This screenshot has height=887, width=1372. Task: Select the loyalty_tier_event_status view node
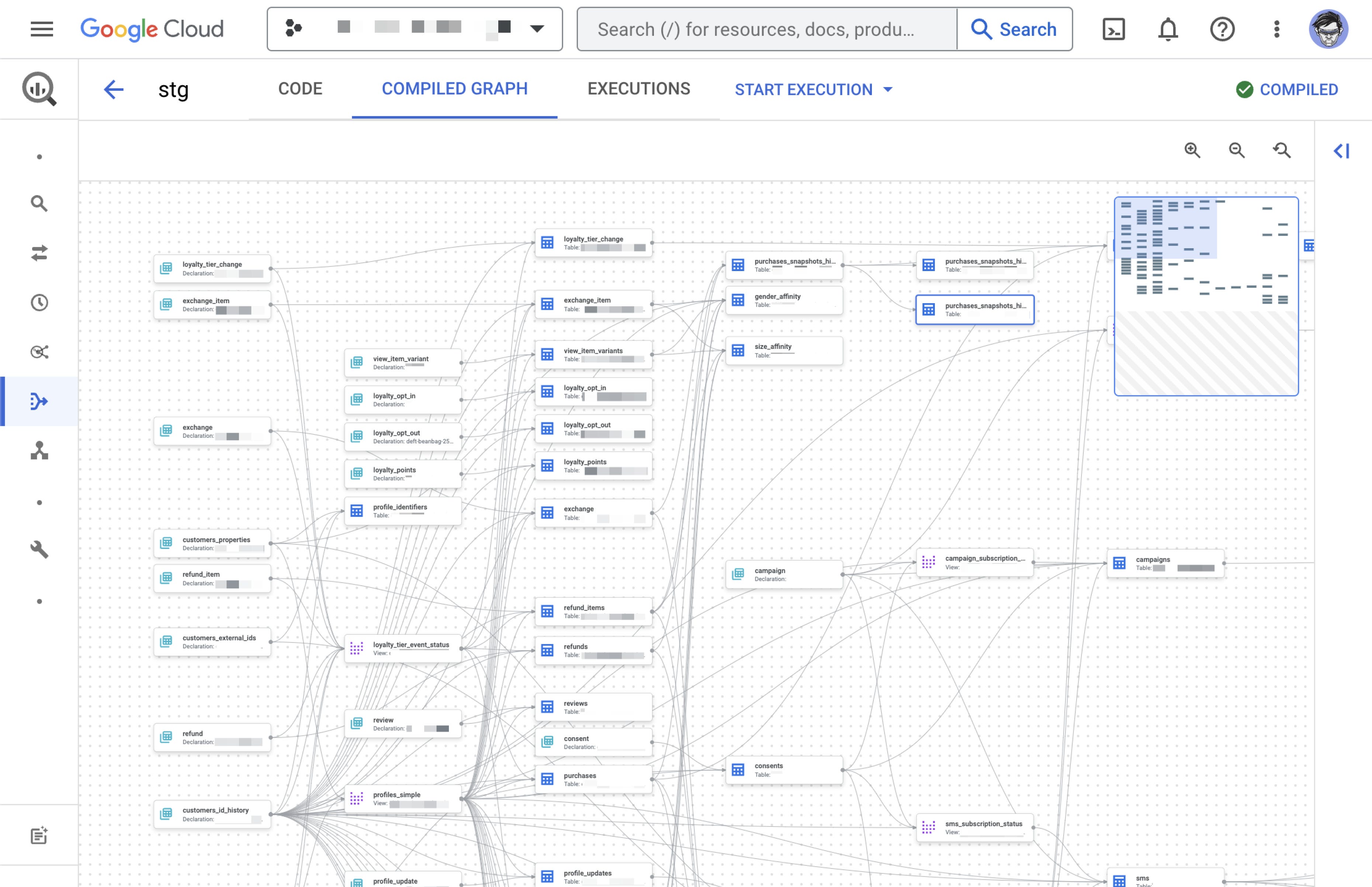point(403,648)
